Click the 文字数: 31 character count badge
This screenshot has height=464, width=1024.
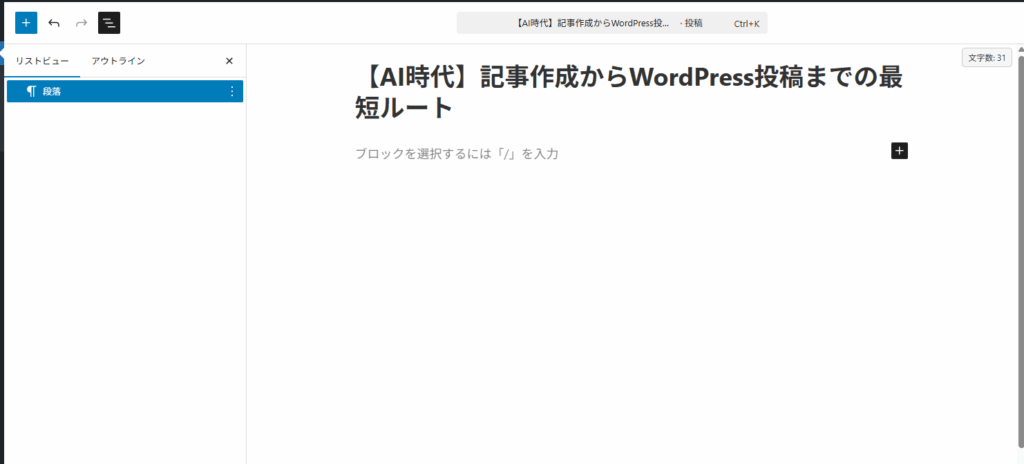click(x=988, y=58)
